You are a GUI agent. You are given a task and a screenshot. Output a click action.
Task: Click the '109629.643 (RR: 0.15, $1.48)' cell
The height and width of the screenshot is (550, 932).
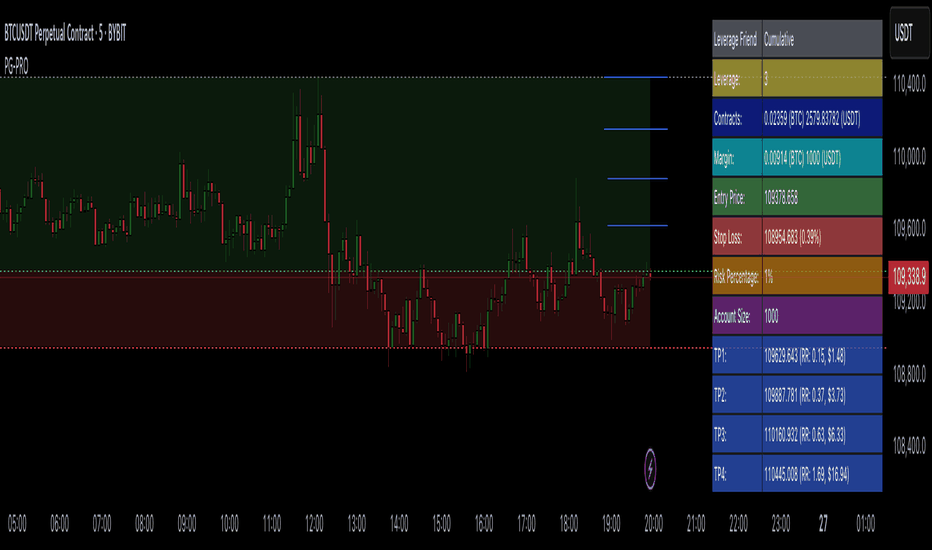coord(822,355)
